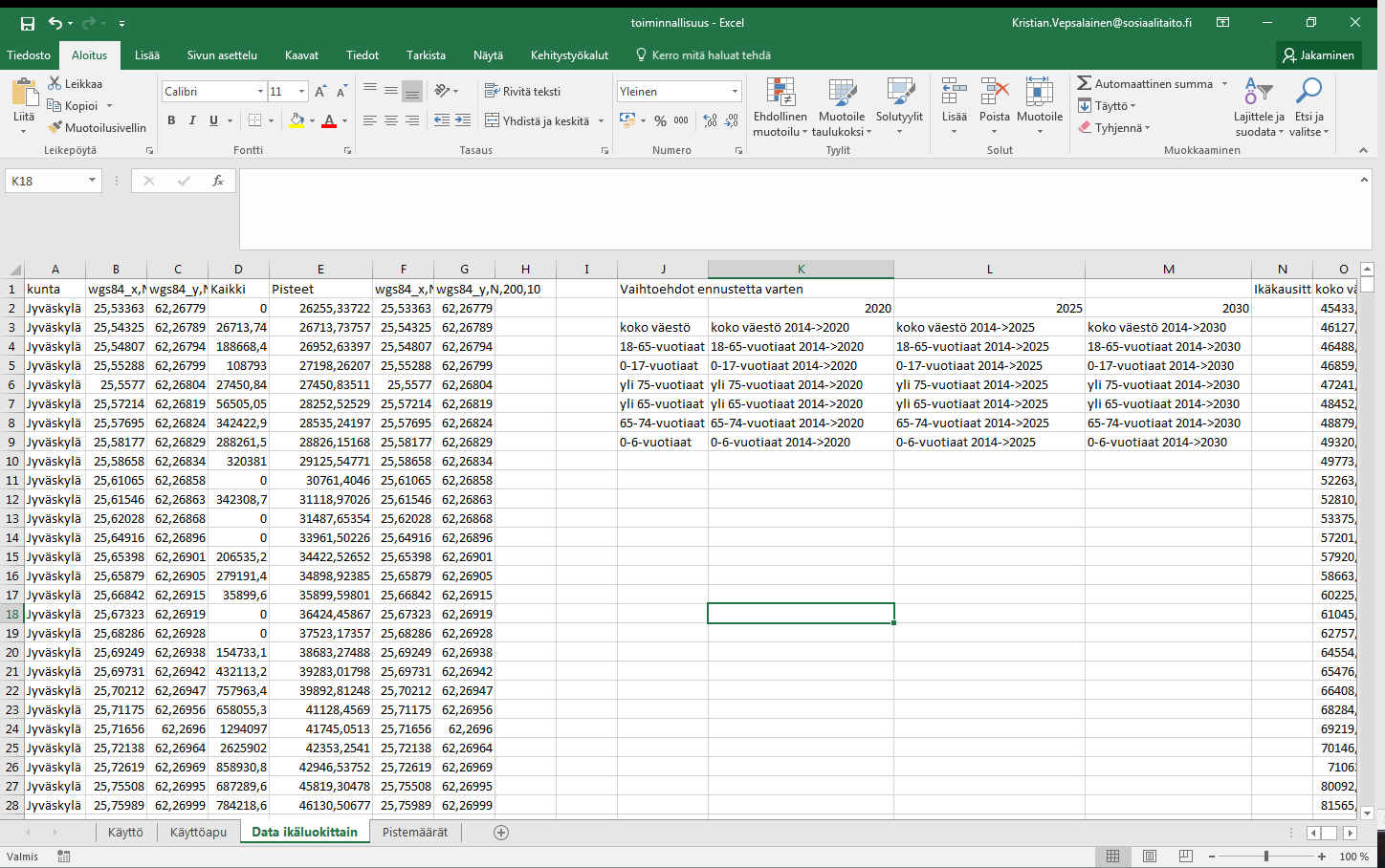The height and width of the screenshot is (868, 1385).
Task: Click the Leikkaa cut scissors icon
Action: (x=55, y=84)
